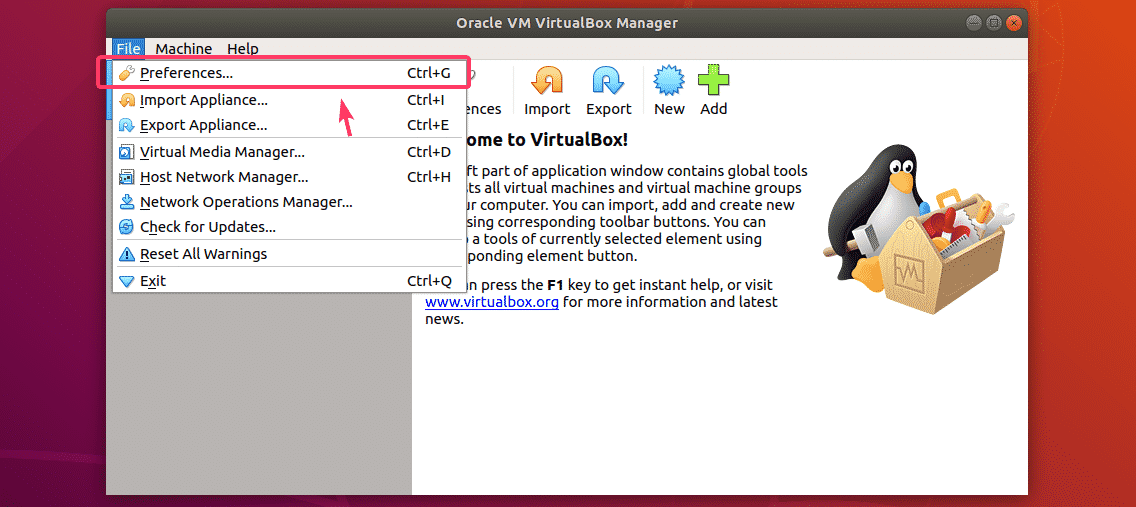This screenshot has width=1136, height=507.
Task: Open Network Operations Manager... entry
Action: pyautogui.click(x=288, y=202)
